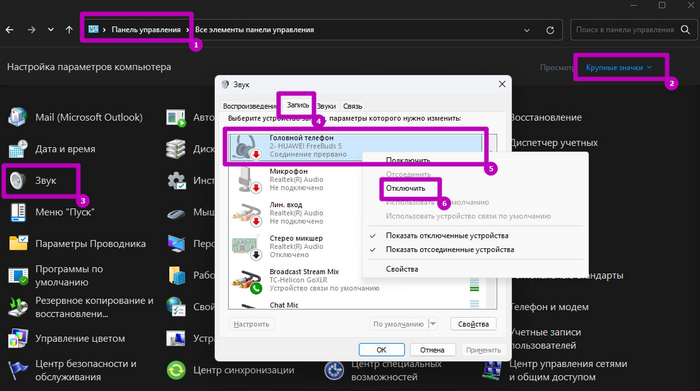Expand the chevron after Панель управления breadcrumb
The height and width of the screenshot is (391, 700).
pyautogui.click(x=188, y=30)
